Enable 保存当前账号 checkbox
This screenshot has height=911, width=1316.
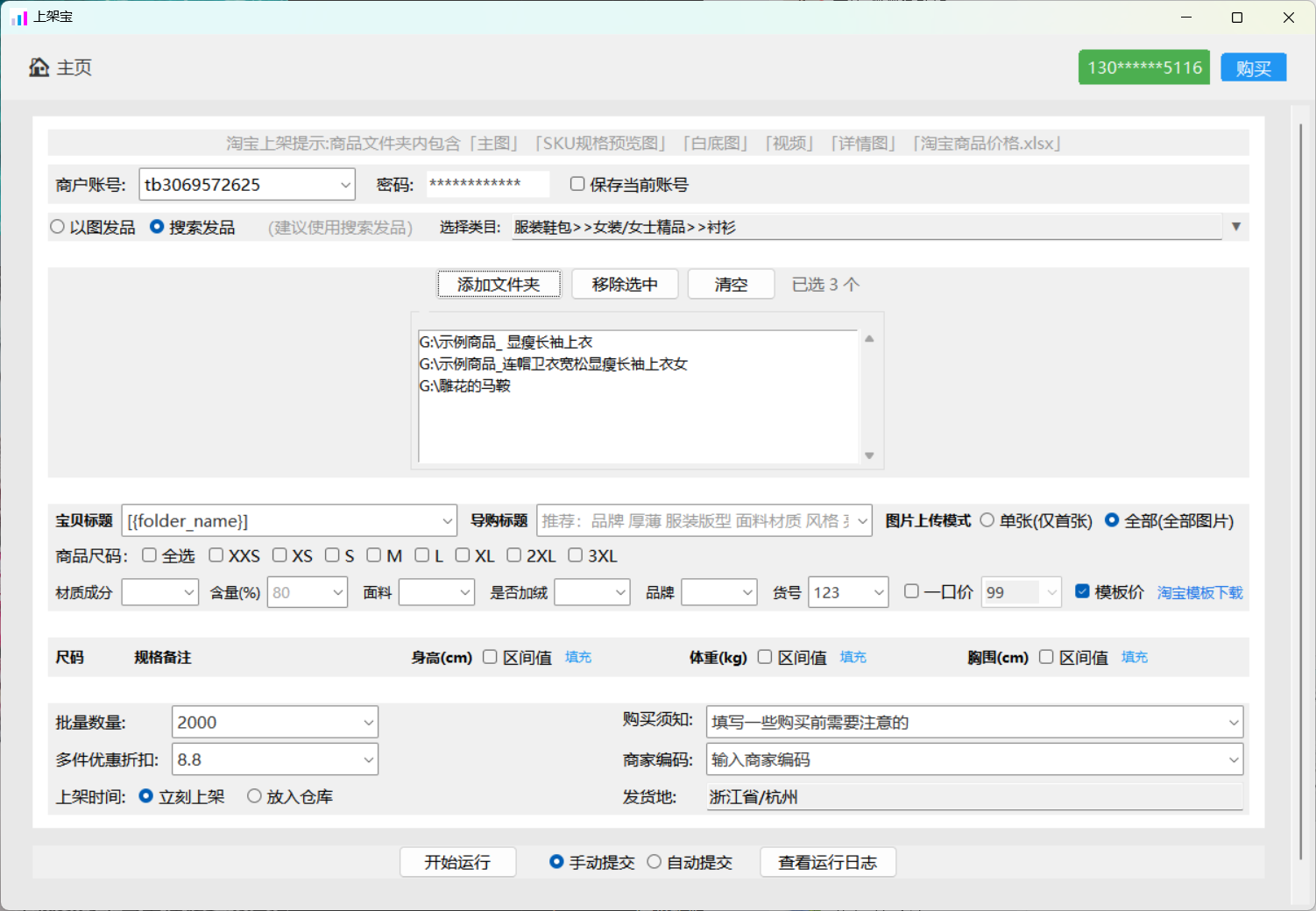pyautogui.click(x=577, y=184)
